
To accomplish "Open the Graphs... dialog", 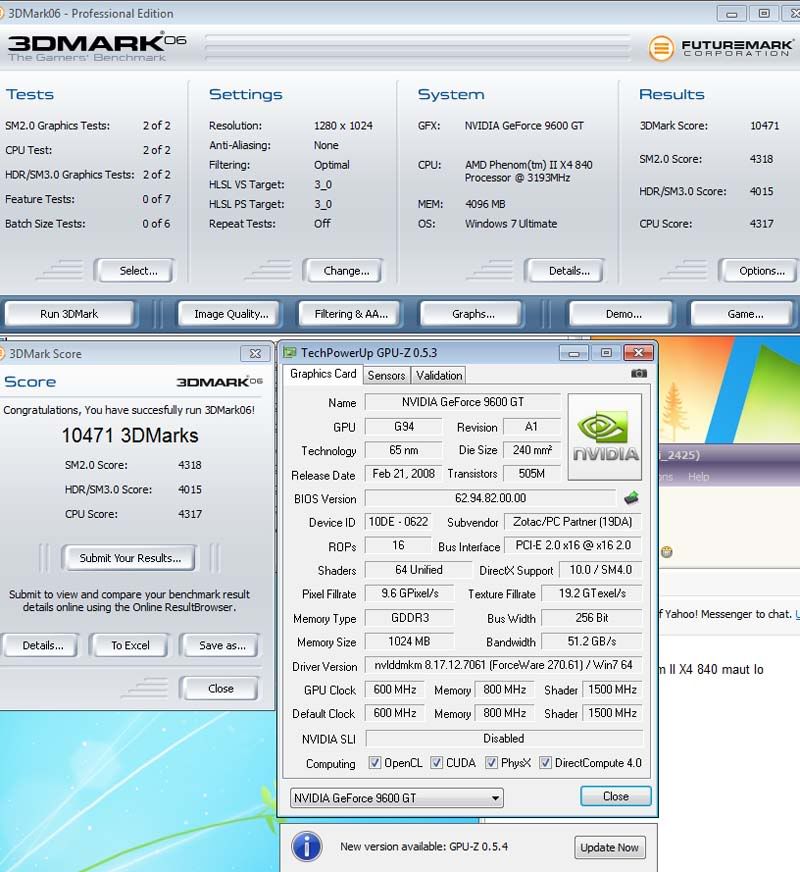I will (x=472, y=314).
